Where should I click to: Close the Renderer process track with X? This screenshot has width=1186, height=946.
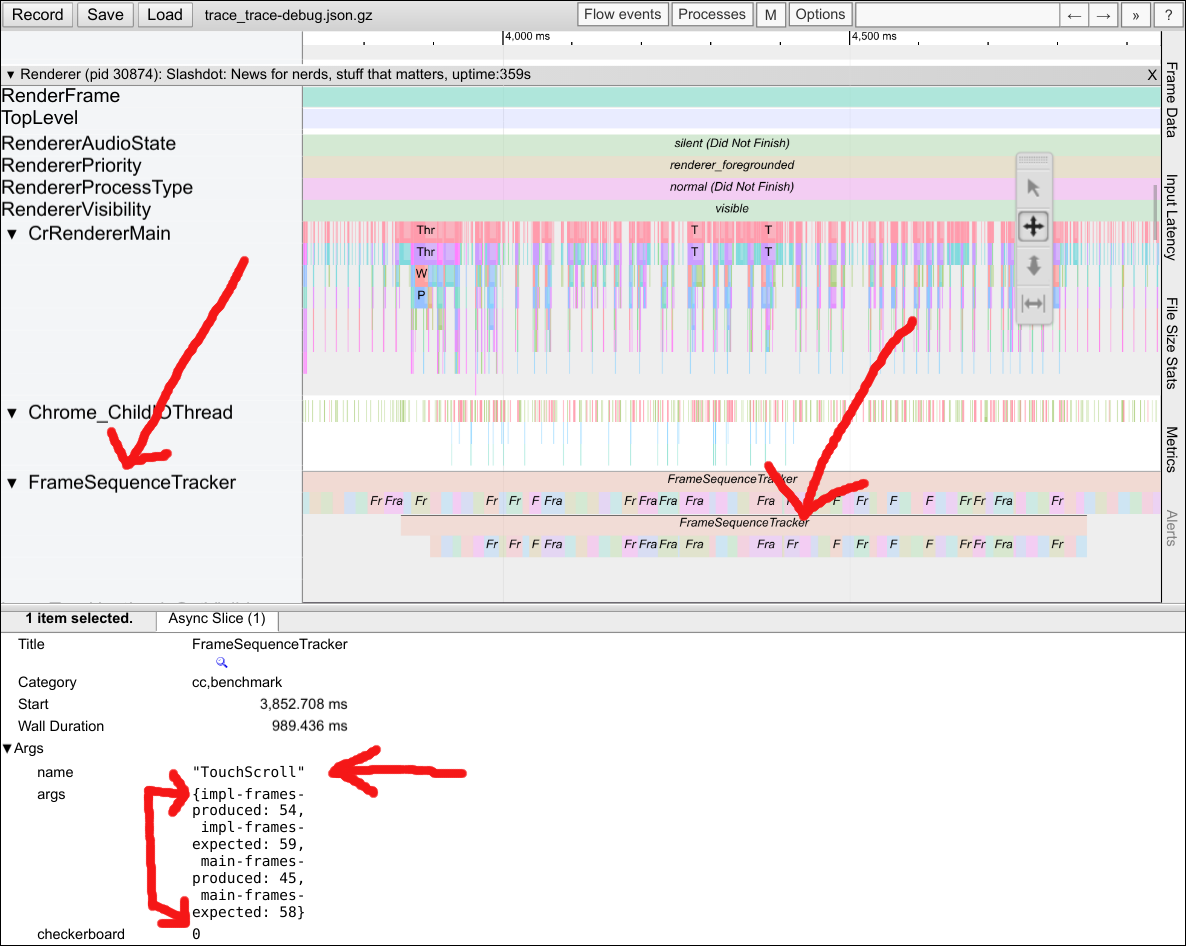1152,75
